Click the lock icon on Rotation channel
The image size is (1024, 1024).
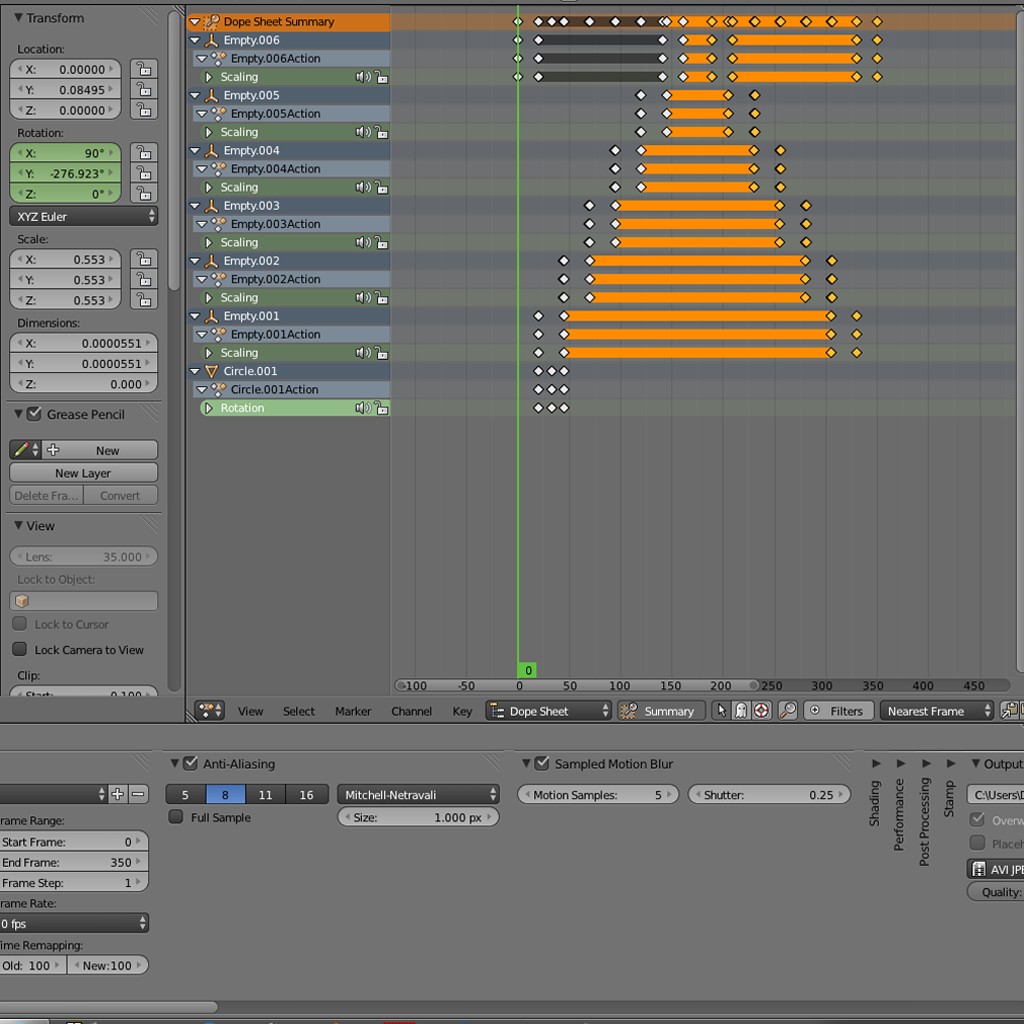[381, 408]
